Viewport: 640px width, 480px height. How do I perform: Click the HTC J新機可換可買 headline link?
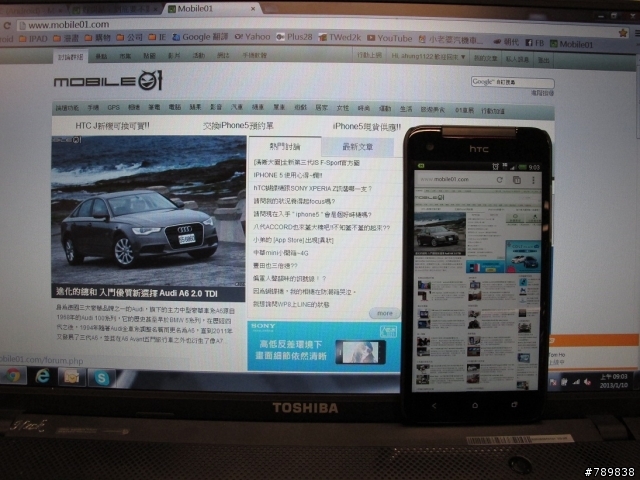(112, 126)
